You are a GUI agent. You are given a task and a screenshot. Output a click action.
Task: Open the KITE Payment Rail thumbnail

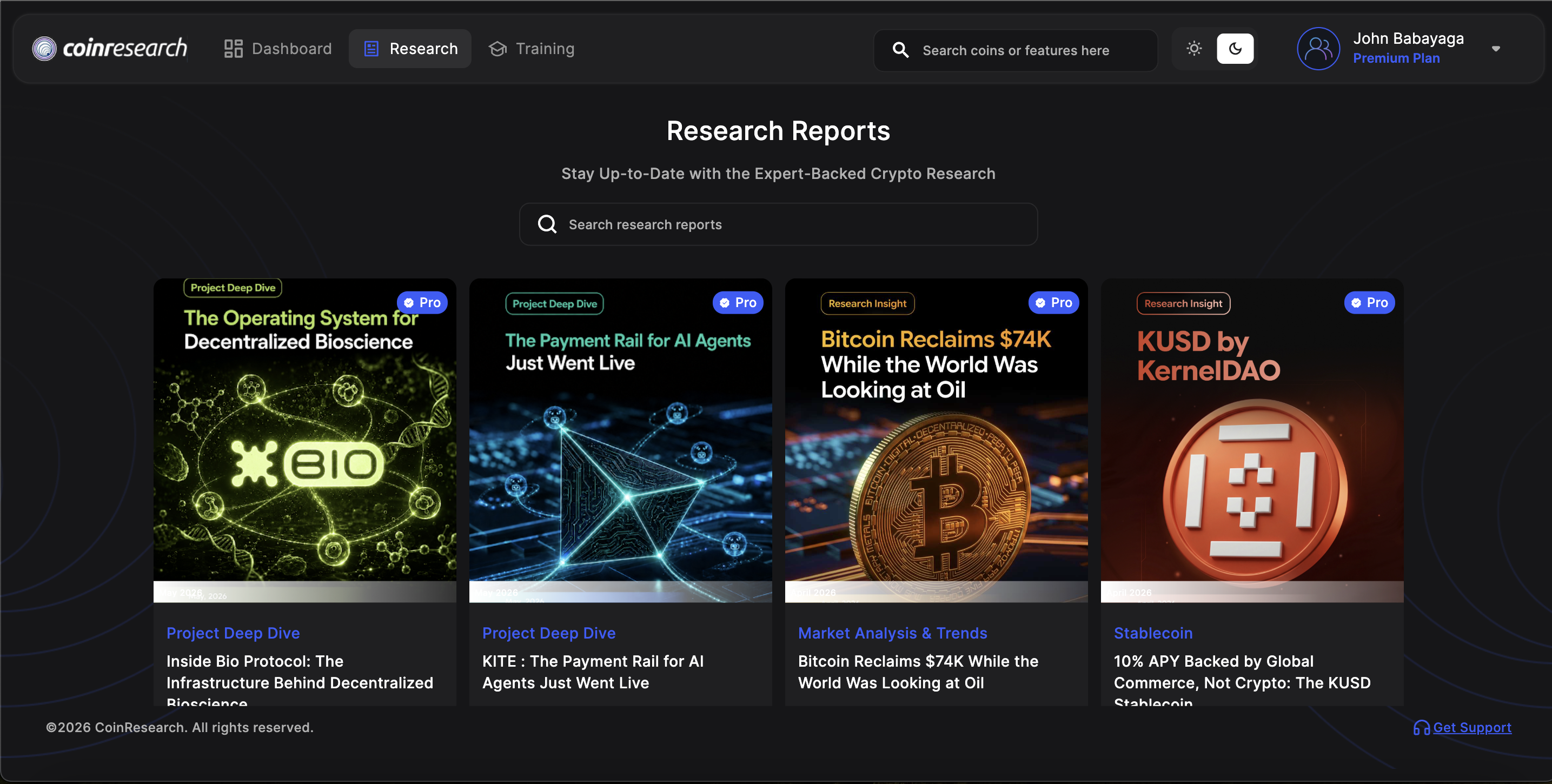621,441
